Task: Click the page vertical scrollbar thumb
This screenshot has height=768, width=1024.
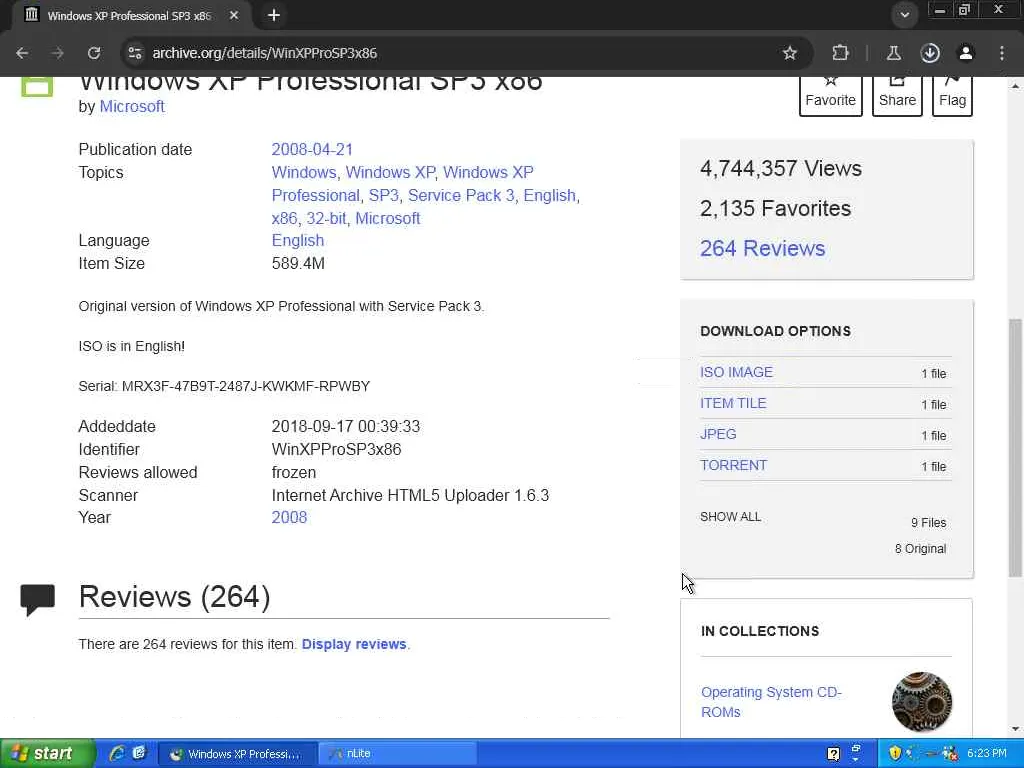Action: [x=1015, y=447]
